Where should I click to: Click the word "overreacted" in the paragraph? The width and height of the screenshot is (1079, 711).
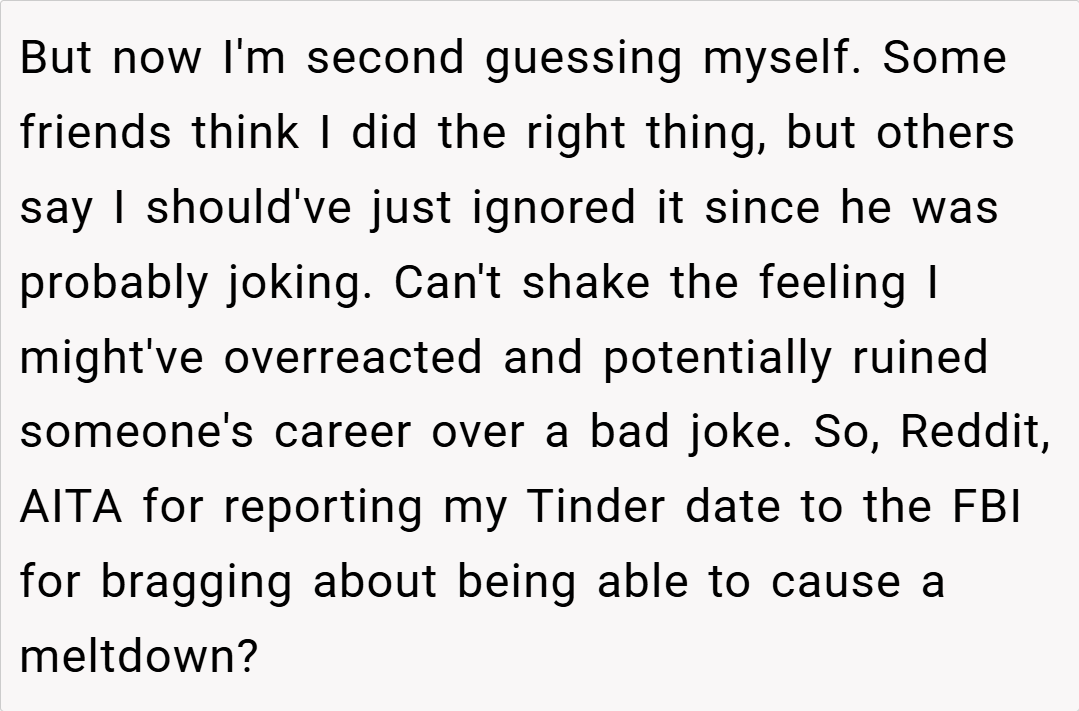pyautogui.click(x=356, y=357)
